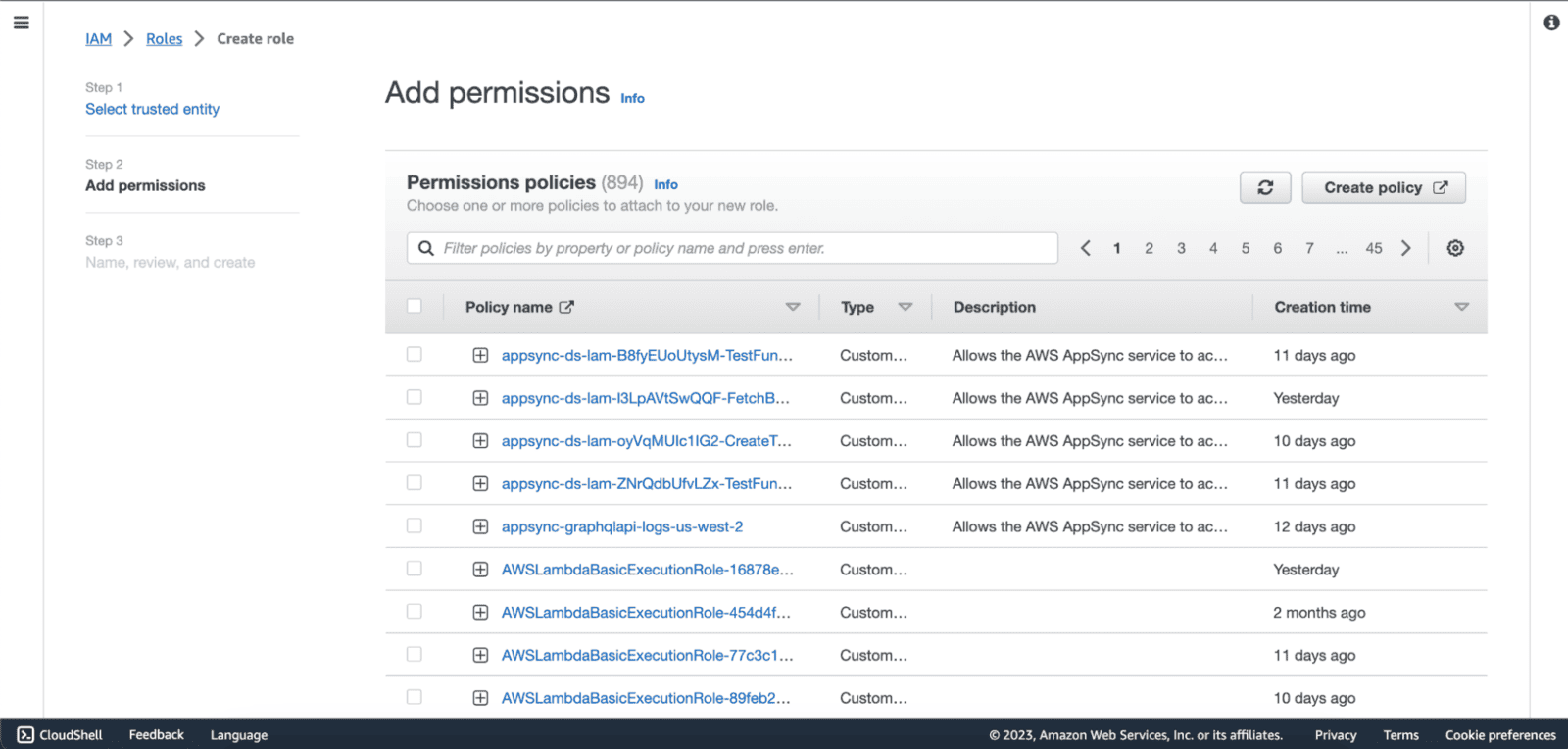
Task: Click the info circle icon at top right
Action: point(1551,23)
